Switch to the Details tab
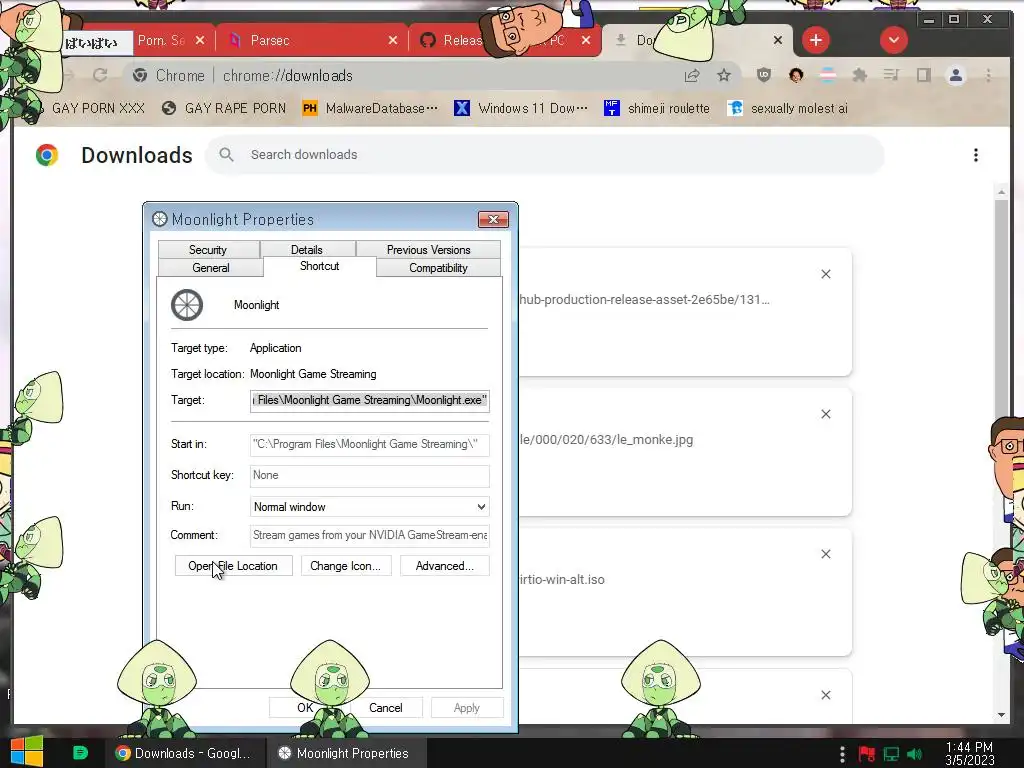Image resolution: width=1024 pixels, height=768 pixels. 307,249
